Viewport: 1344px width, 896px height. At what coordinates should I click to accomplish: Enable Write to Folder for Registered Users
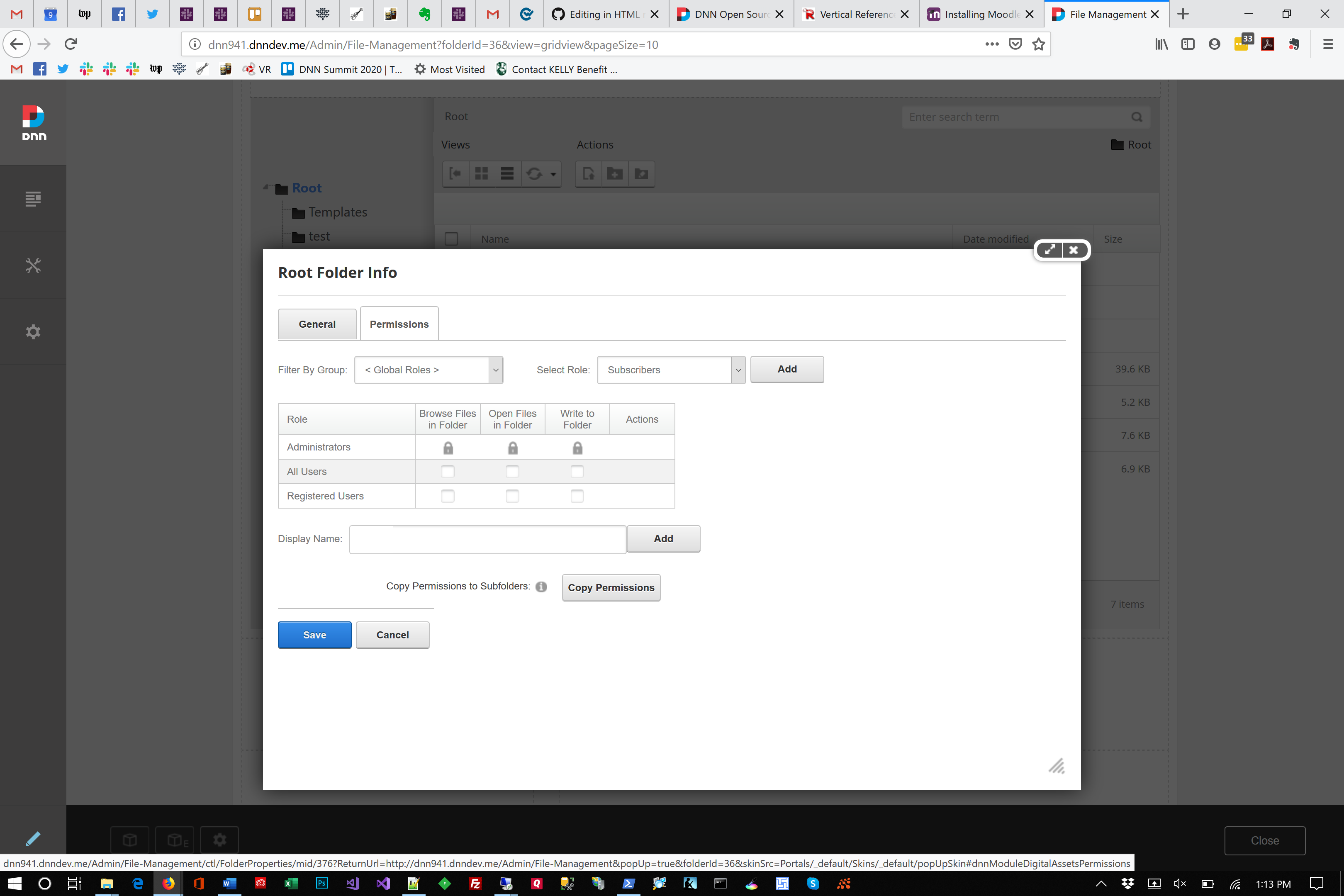[x=577, y=496]
